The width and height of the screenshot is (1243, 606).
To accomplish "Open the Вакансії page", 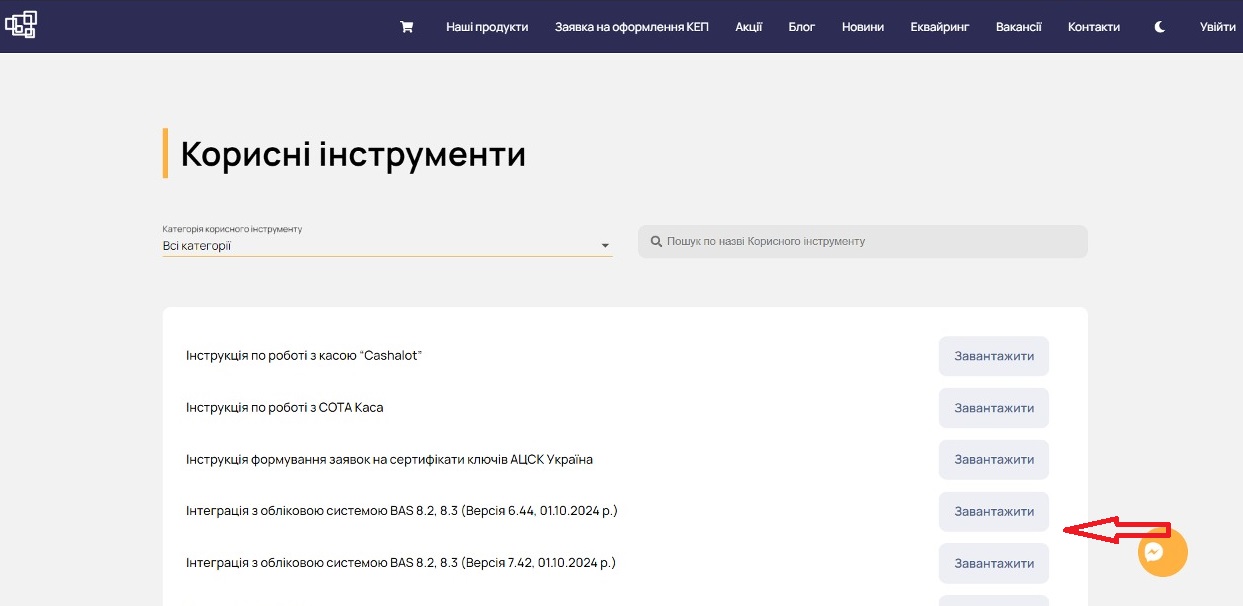I will pos(1019,27).
